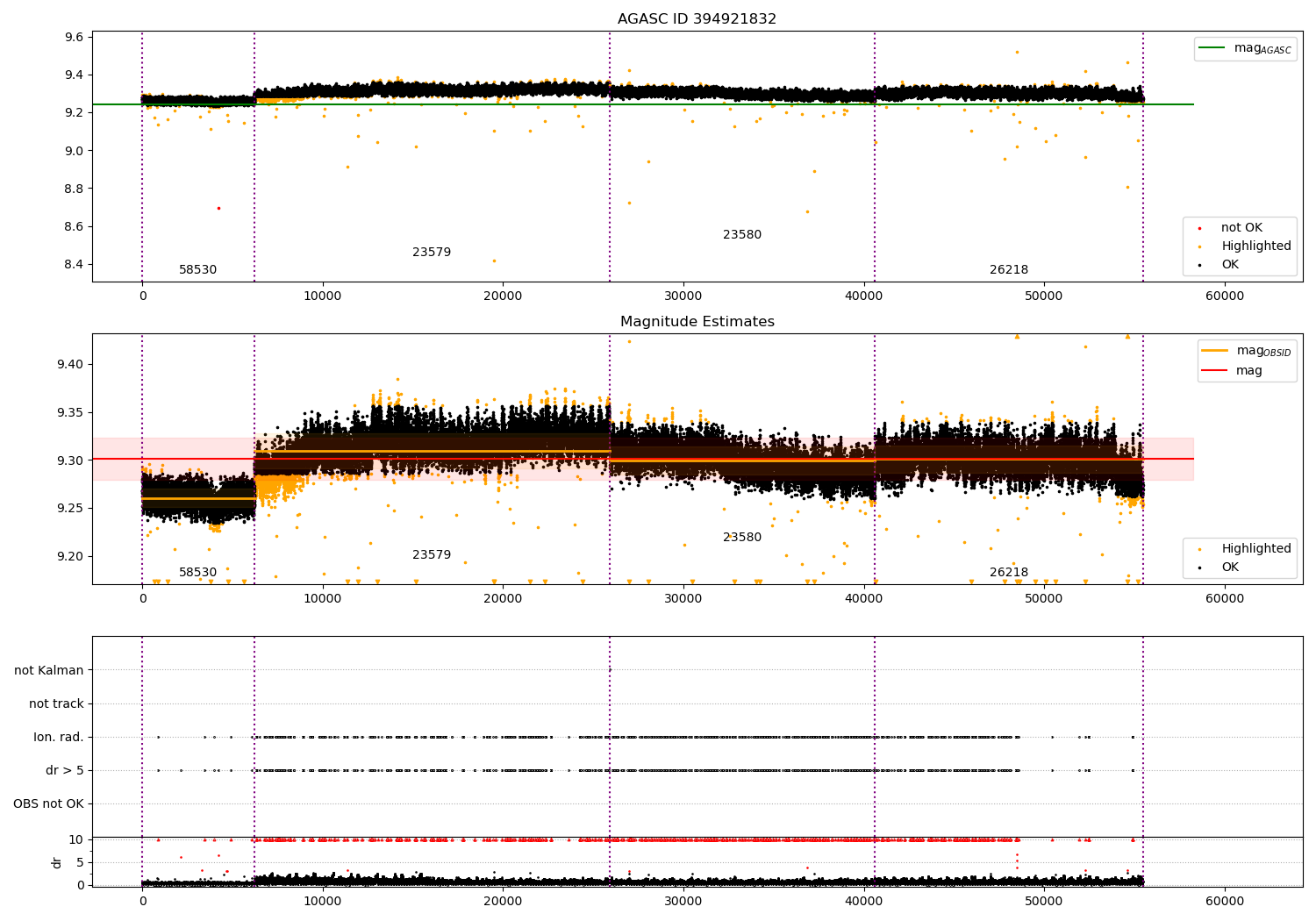Click the 26218 label in the top plot
The width and height of the screenshot is (1316, 921).
pyautogui.click(x=1009, y=270)
